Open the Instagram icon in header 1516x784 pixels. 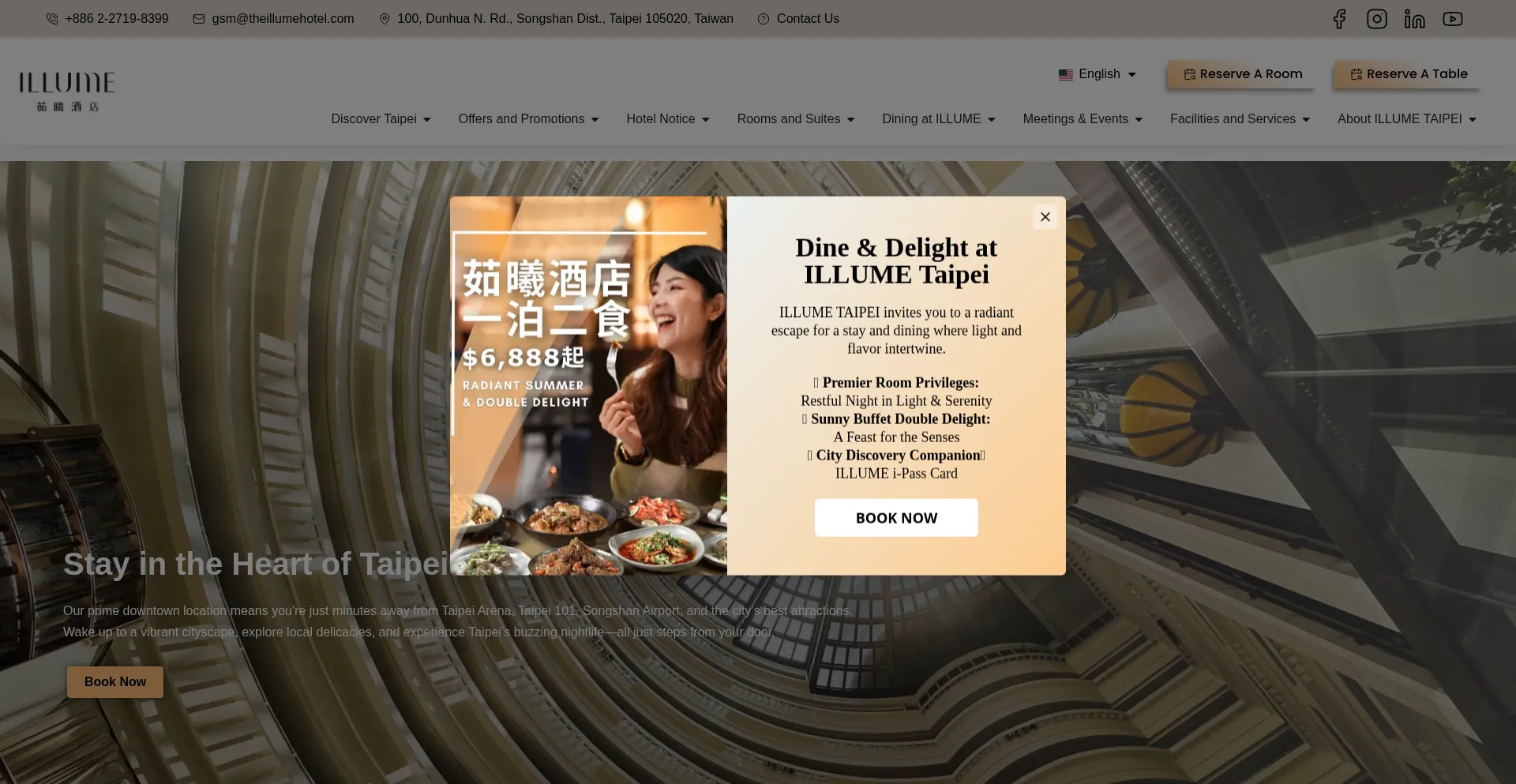pyautogui.click(x=1377, y=19)
